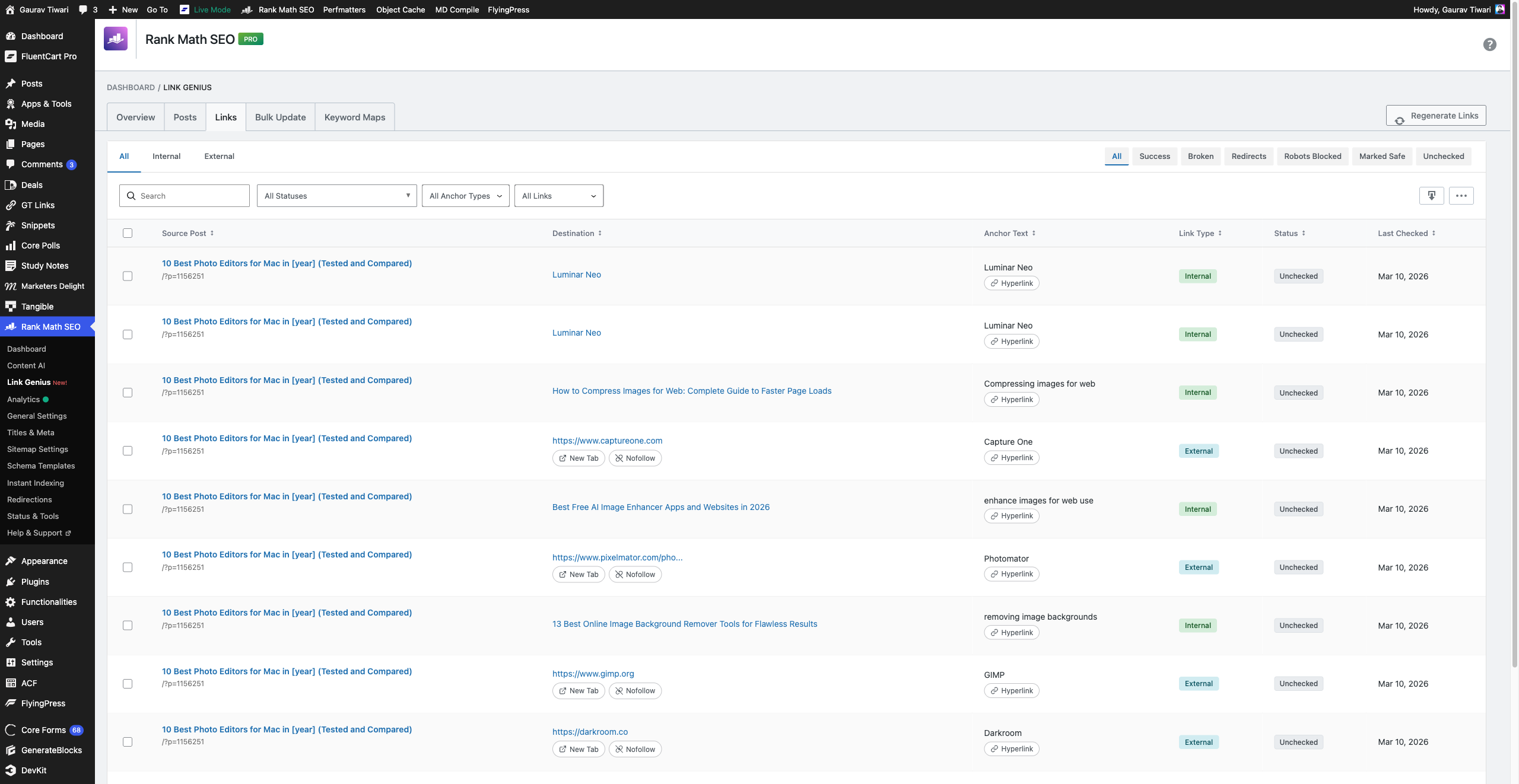This screenshot has height=784, width=1519.
Task: Open the All Statuses dropdown
Action: [336, 196]
